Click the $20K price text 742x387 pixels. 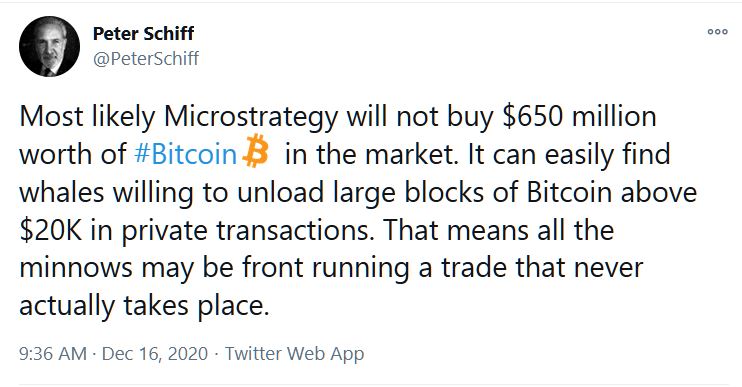(x=51, y=230)
